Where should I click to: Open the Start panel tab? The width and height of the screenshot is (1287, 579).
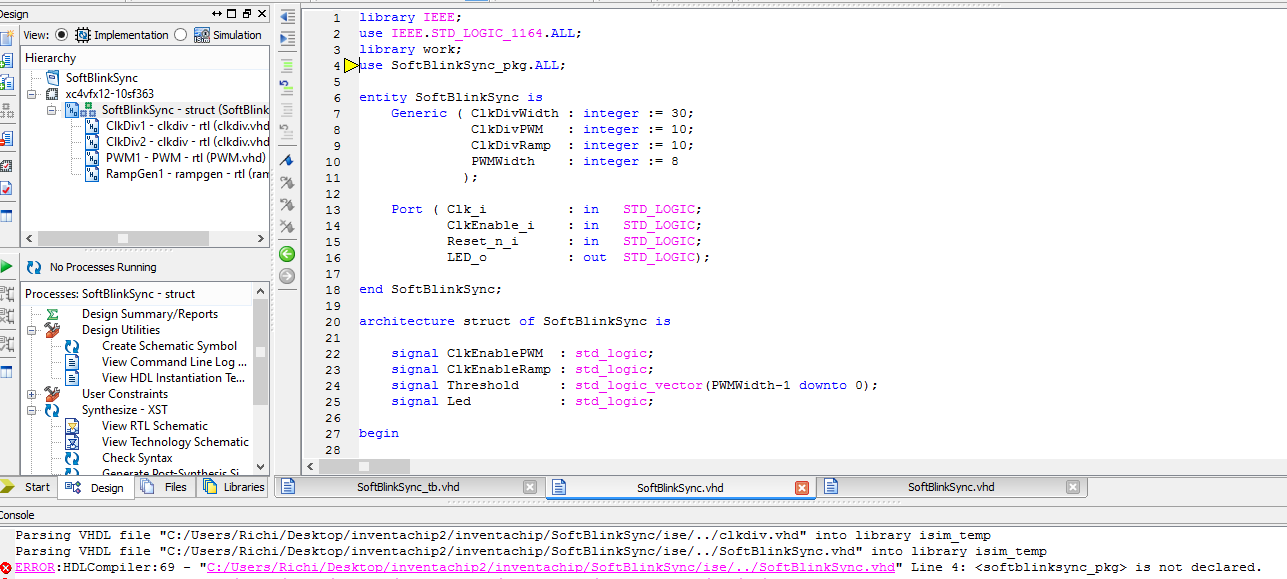click(x=28, y=487)
